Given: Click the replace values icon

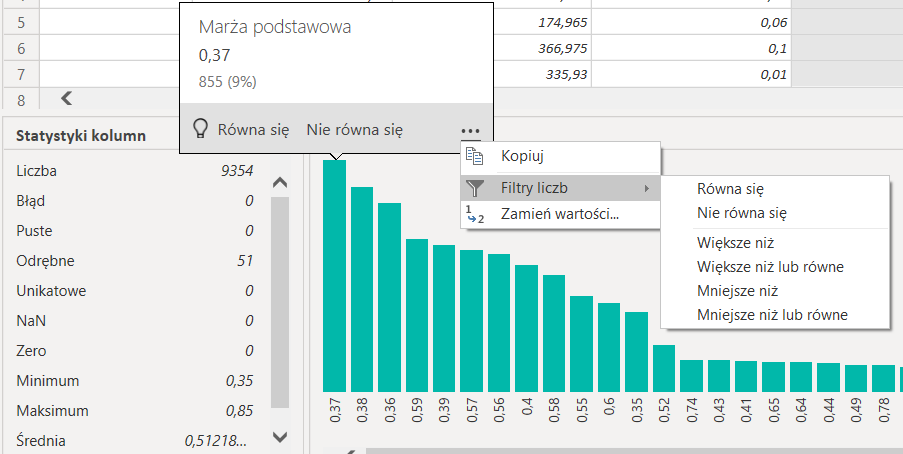Looking at the screenshot, I should coord(475,214).
